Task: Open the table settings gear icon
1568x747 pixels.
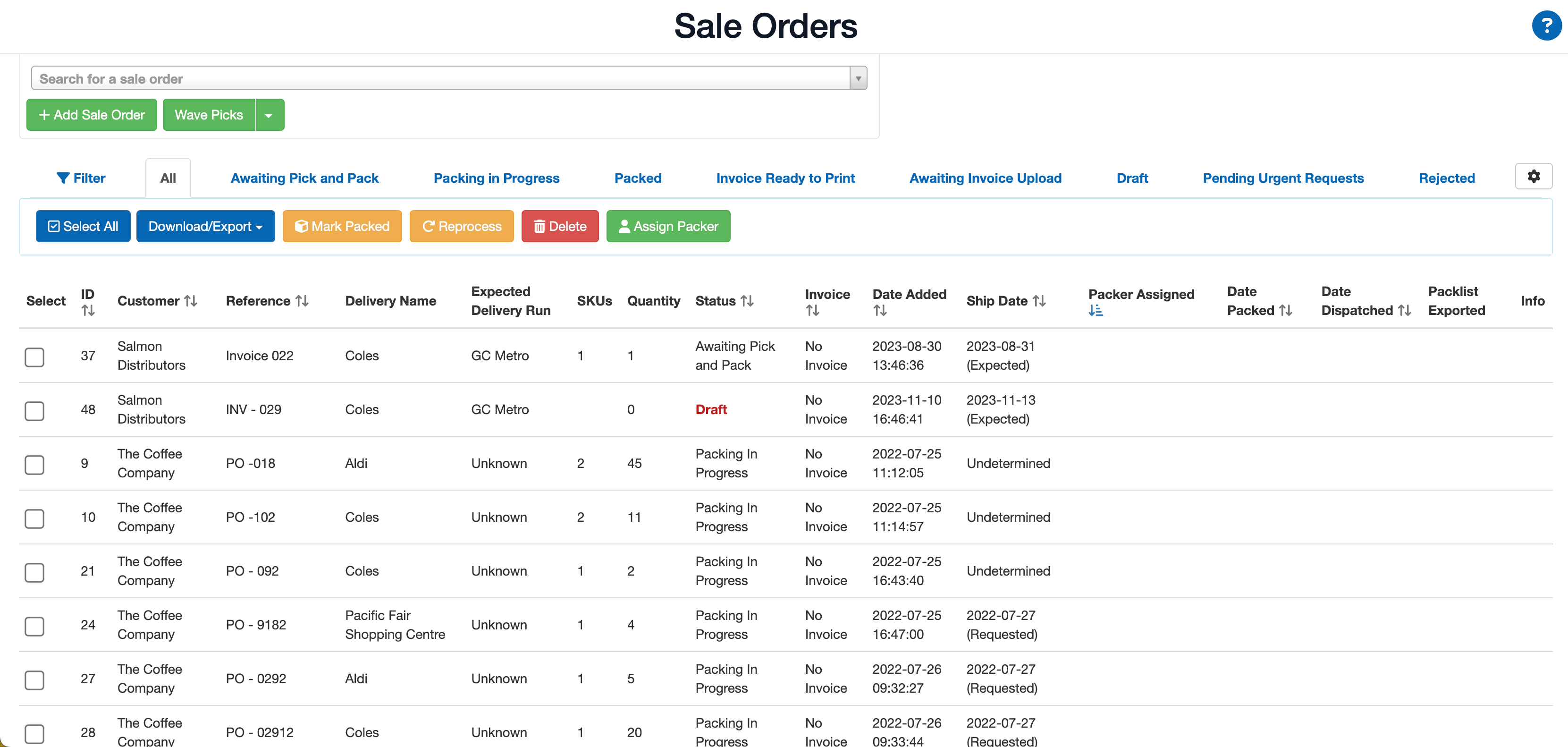Action: 1534,177
